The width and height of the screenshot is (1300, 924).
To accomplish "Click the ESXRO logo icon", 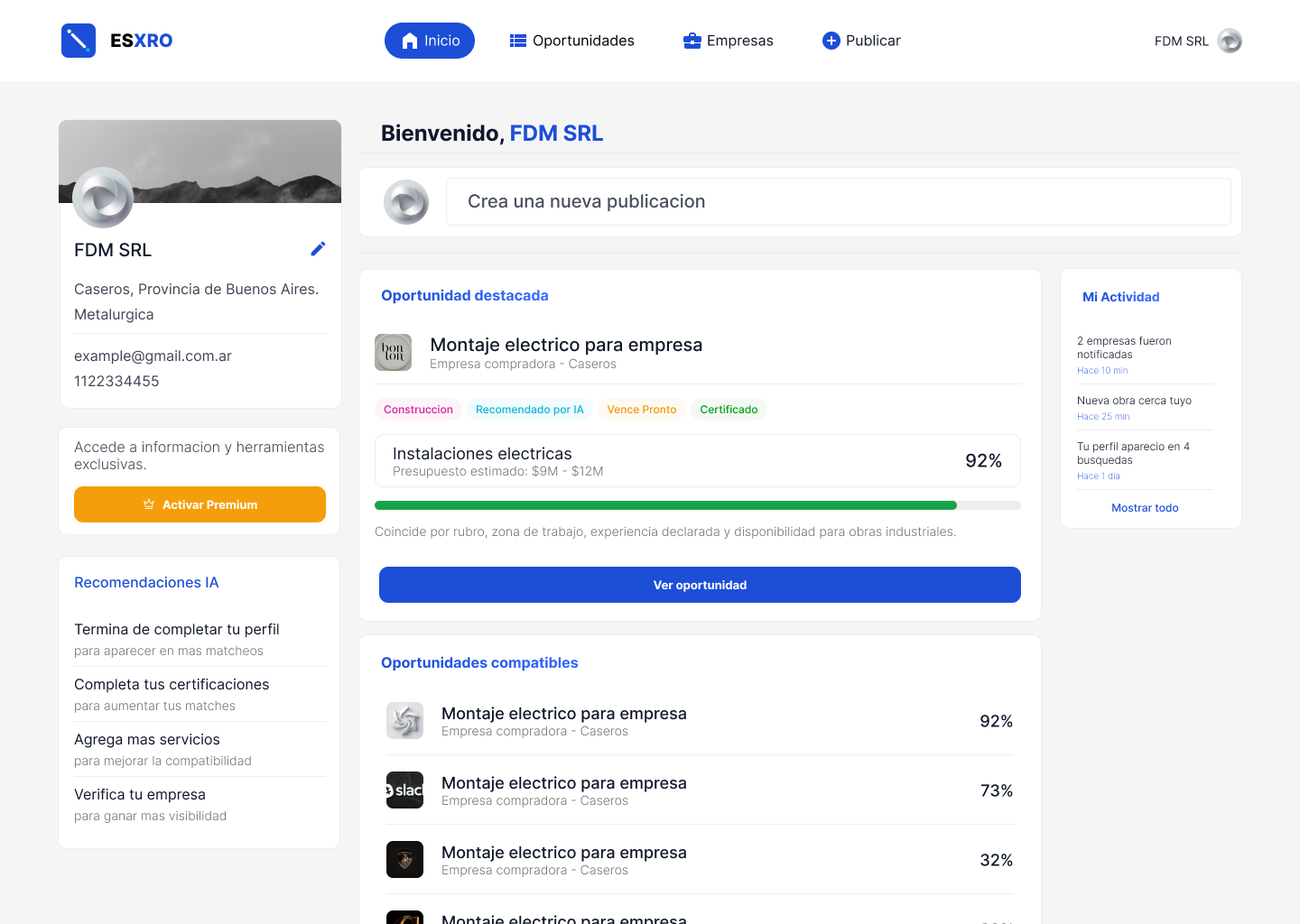I will point(79,41).
